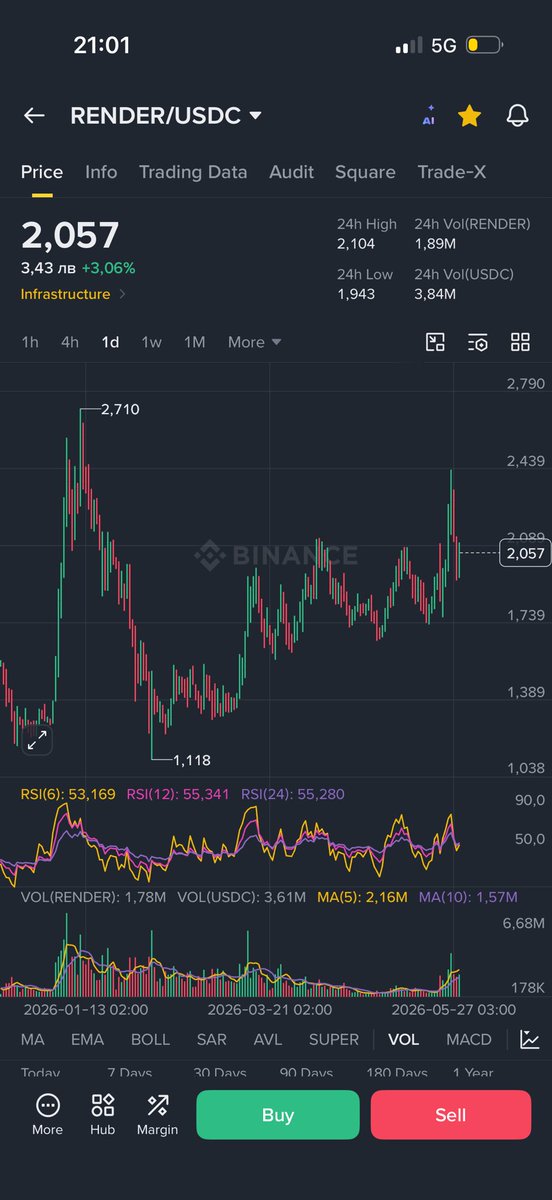Expand the More intervals dropdown
552x1200 pixels.
click(x=254, y=342)
